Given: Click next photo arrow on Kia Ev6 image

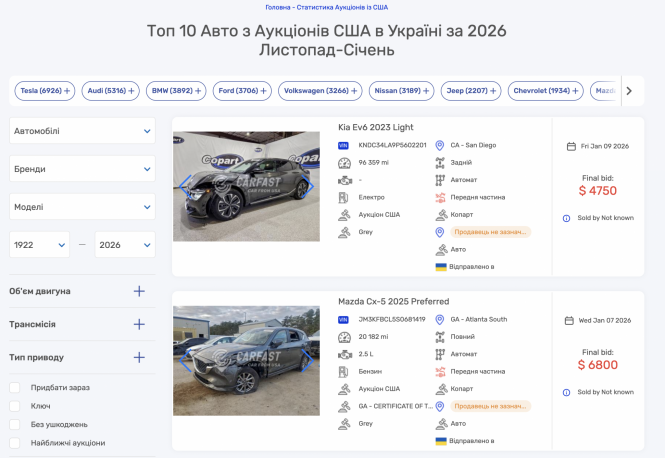Looking at the screenshot, I should point(309,186).
